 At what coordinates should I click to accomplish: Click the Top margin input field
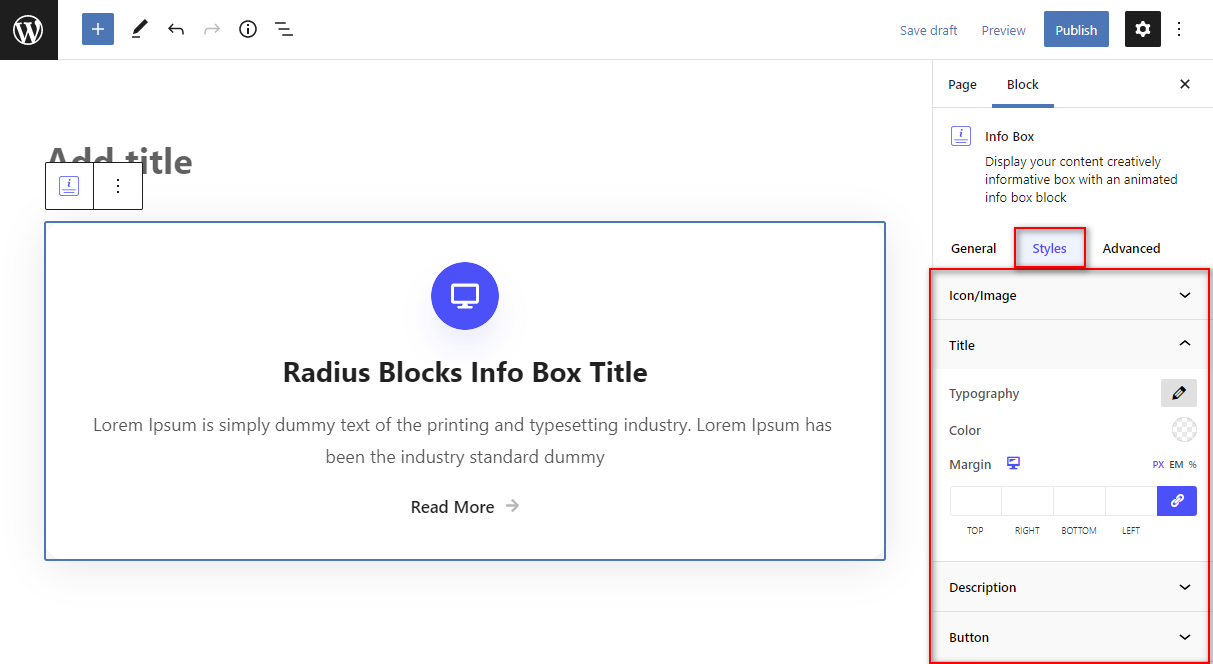975,501
